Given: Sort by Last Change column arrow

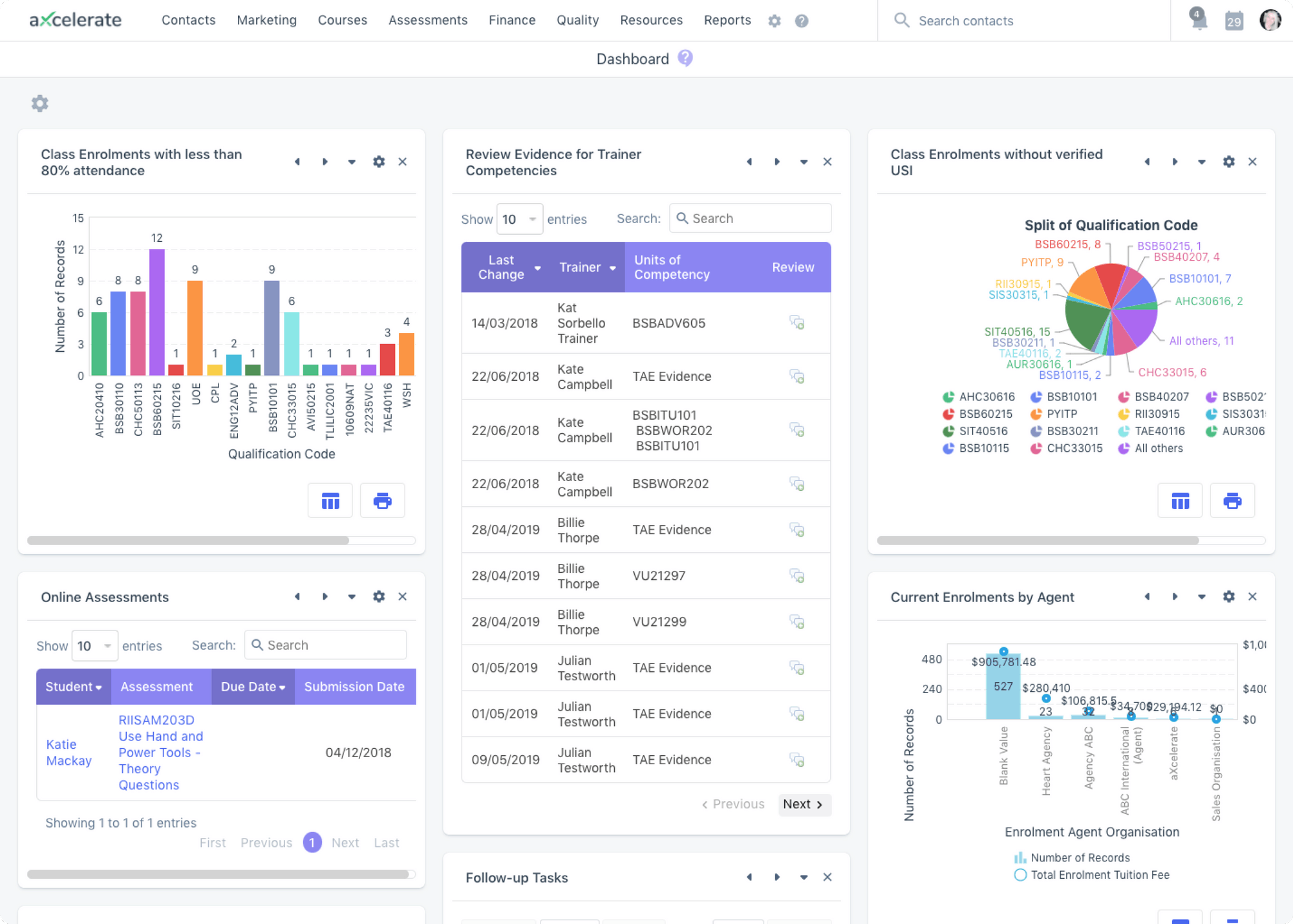Looking at the screenshot, I should 537,268.
